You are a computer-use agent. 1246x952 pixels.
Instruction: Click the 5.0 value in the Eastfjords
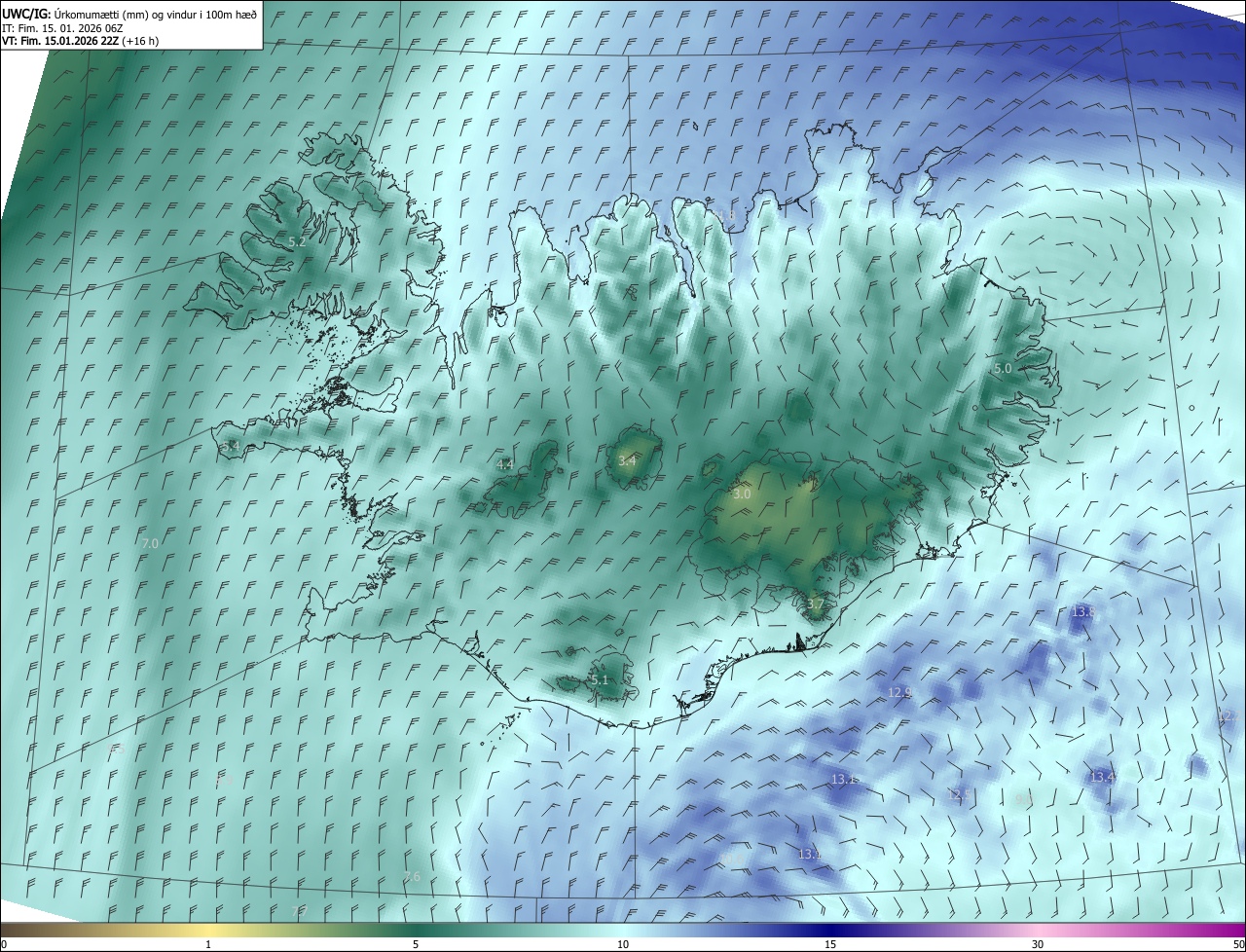point(1003,369)
